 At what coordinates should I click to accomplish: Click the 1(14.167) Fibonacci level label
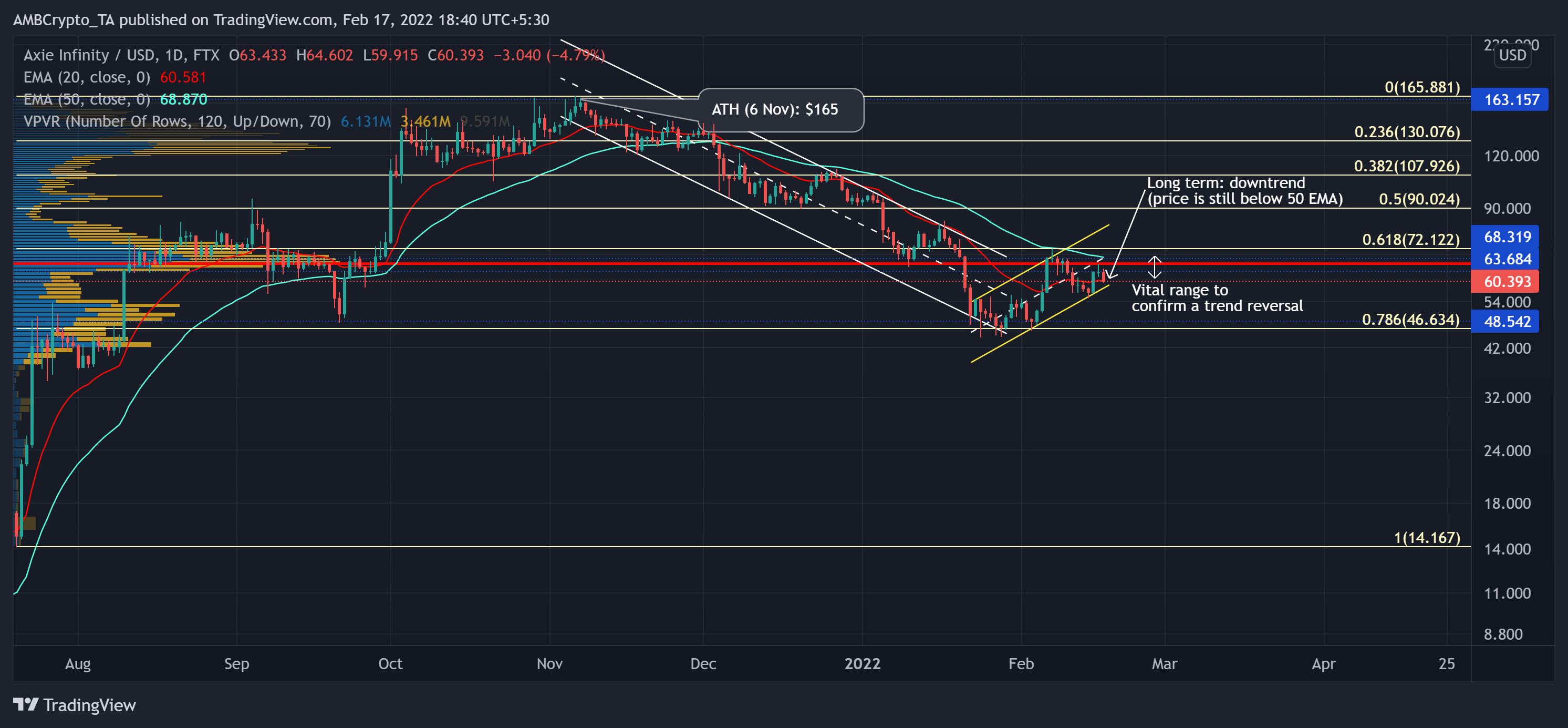1426,538
